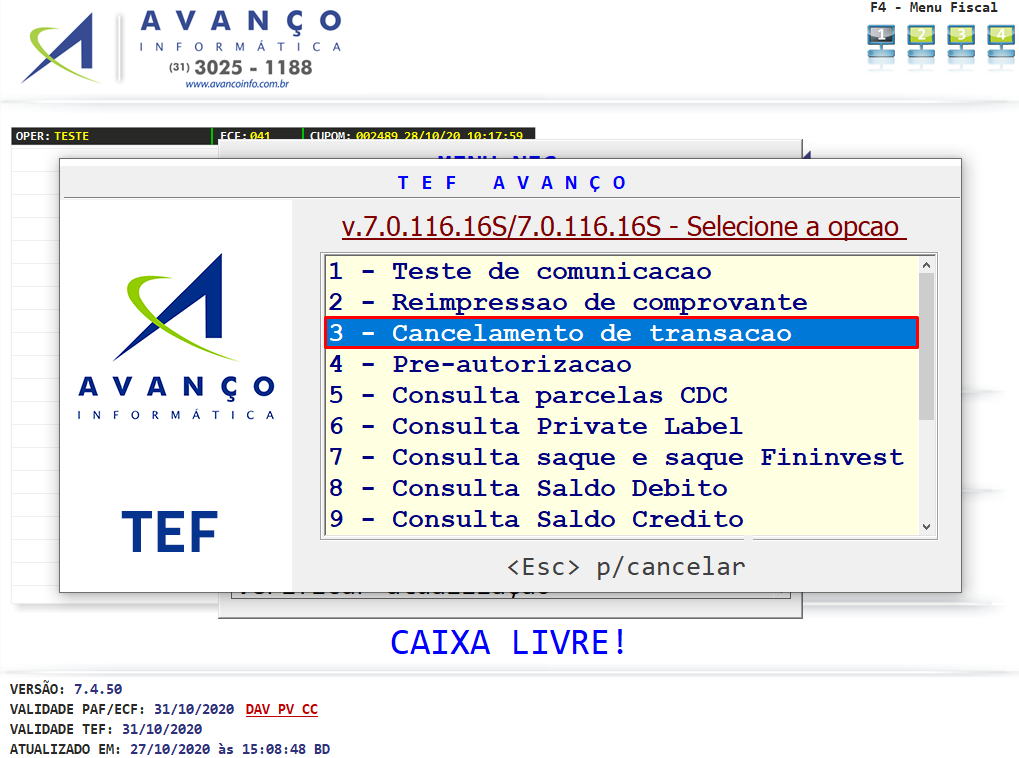Image resolution: width=1019 pixels, height=758 pixels.
Task: Select 3 - Cancelamento de transacao
Action: coord(621,333)
